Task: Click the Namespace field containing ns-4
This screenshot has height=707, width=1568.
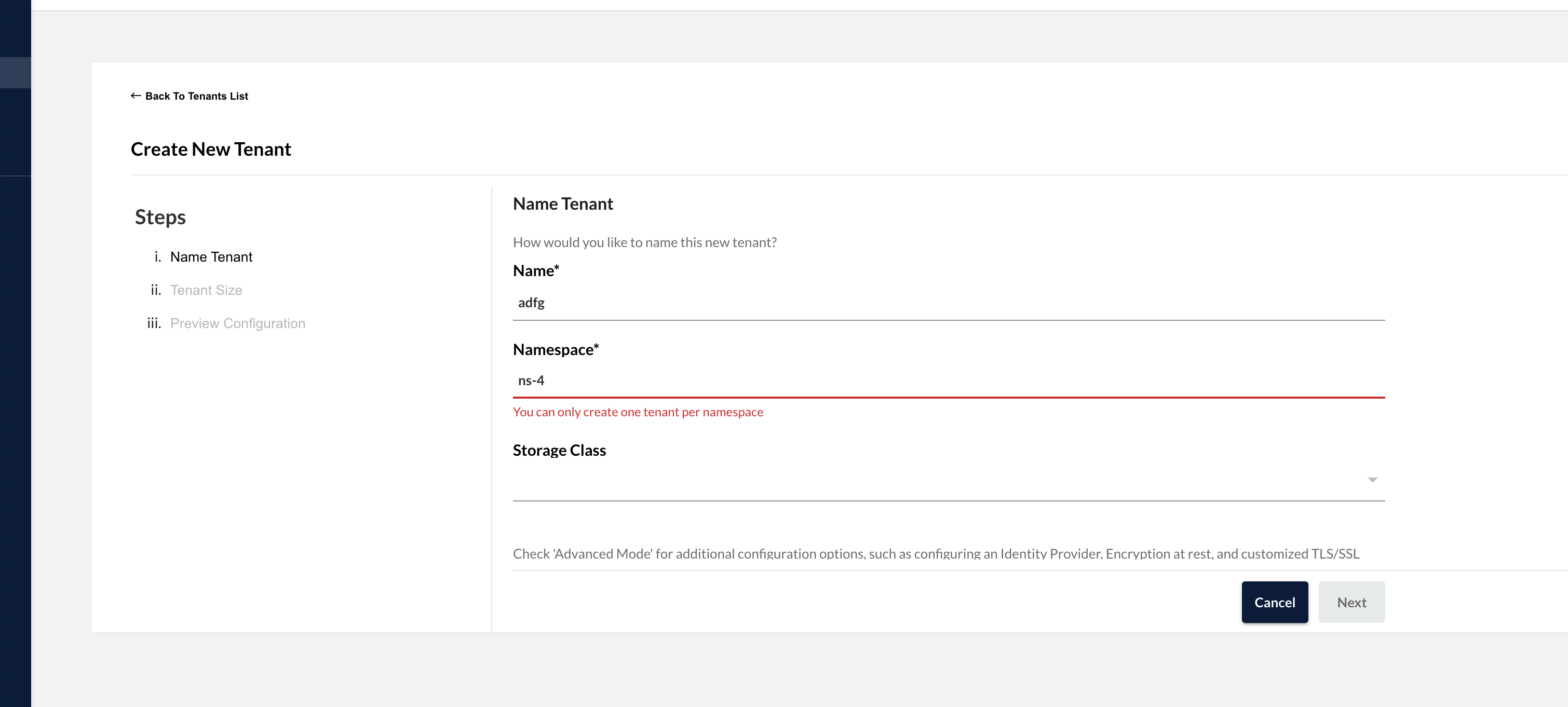Action: [949, 380]
